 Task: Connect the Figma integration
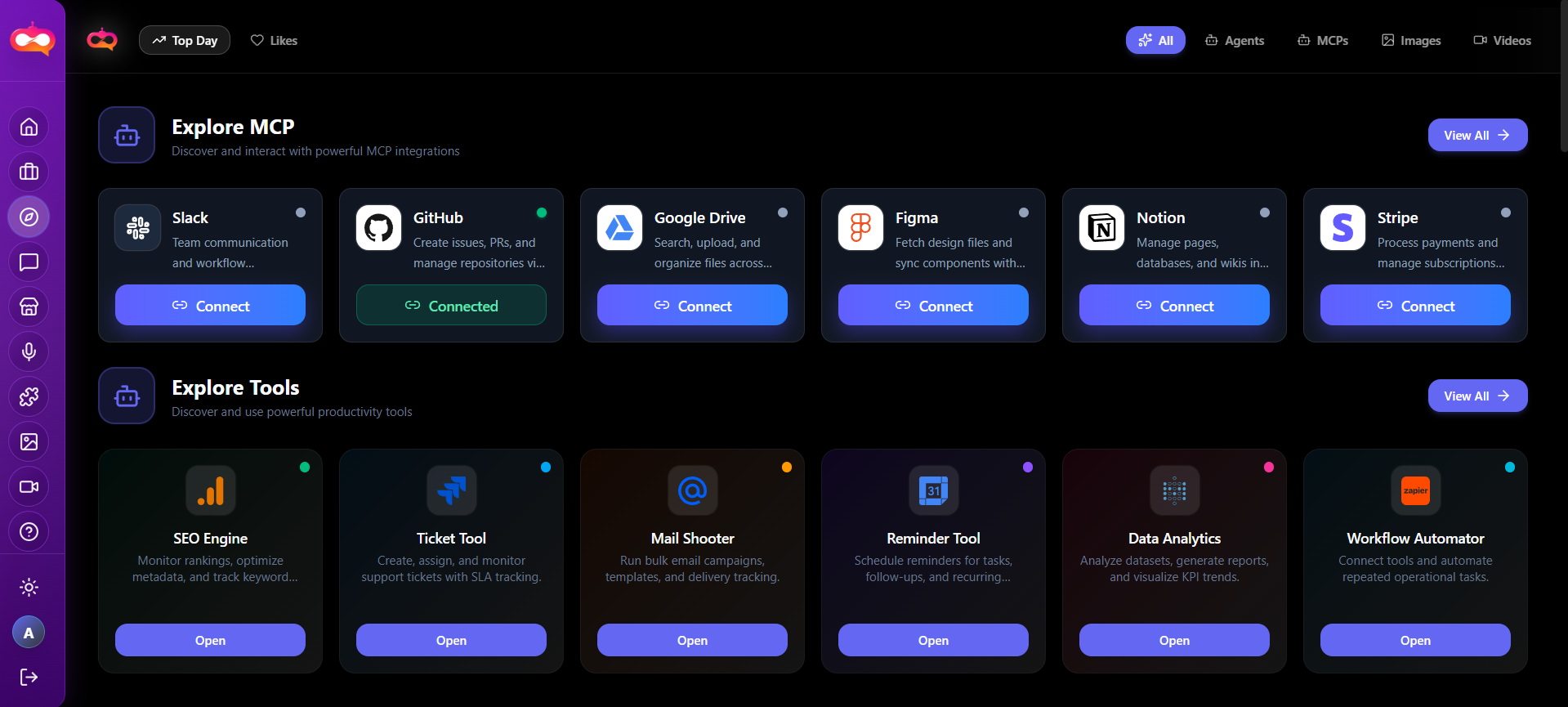(933, 305)
